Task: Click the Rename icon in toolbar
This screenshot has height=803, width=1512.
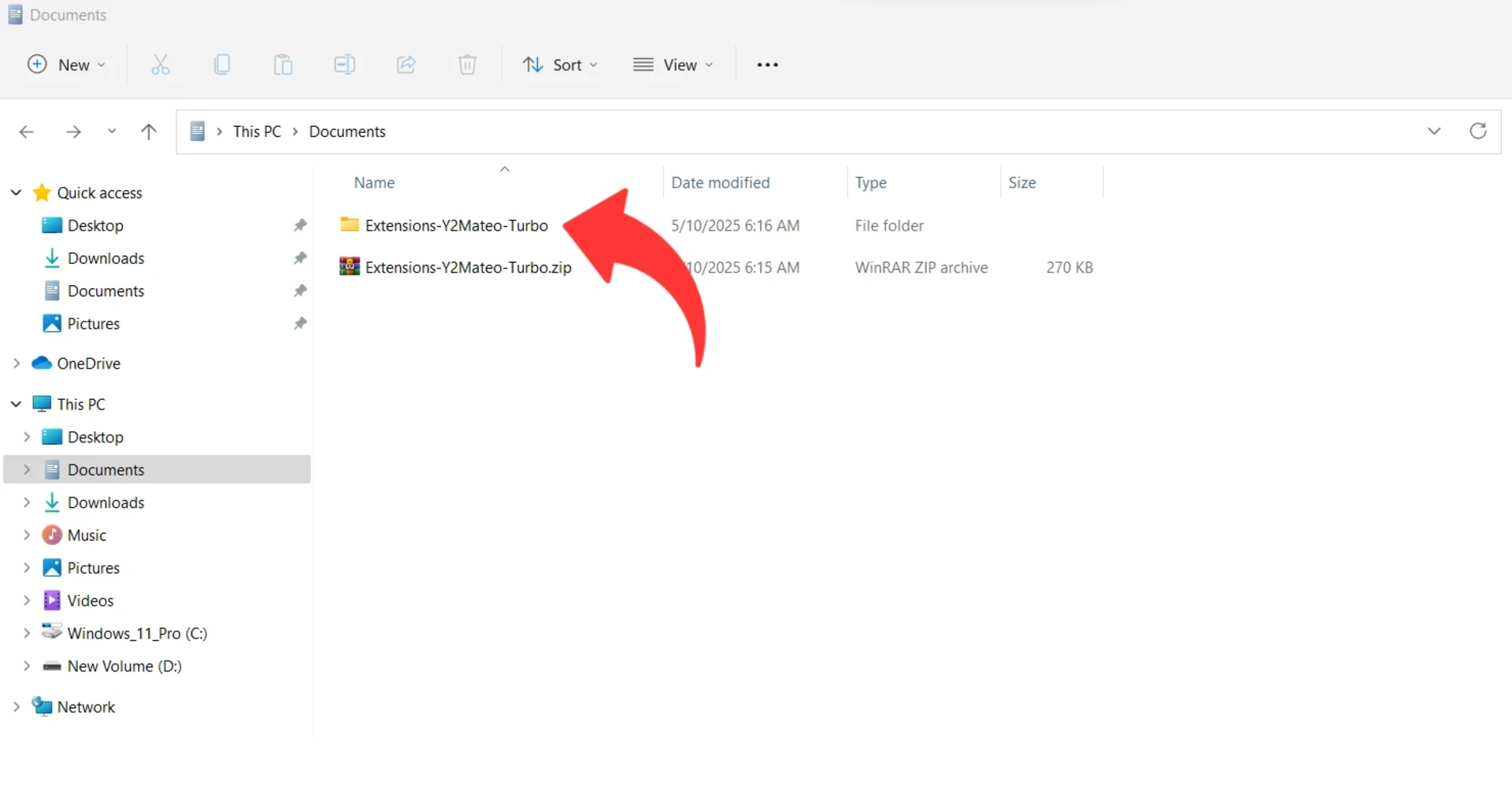Action: click(344, 65)
